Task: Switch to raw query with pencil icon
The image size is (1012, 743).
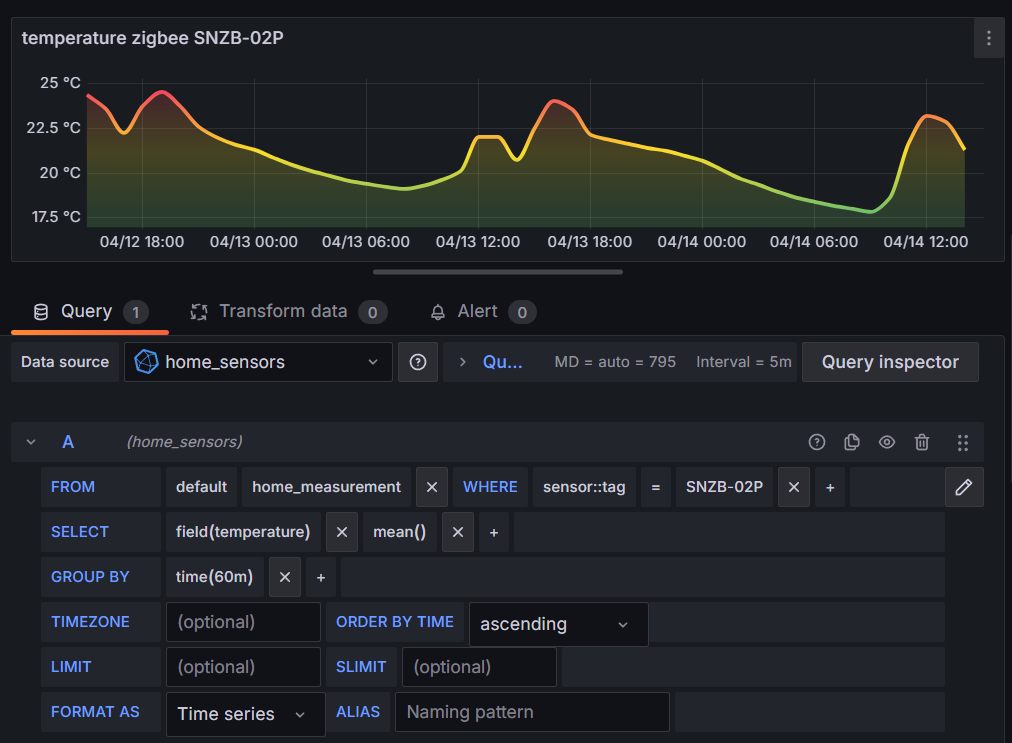Action: (x=964, y=487)
